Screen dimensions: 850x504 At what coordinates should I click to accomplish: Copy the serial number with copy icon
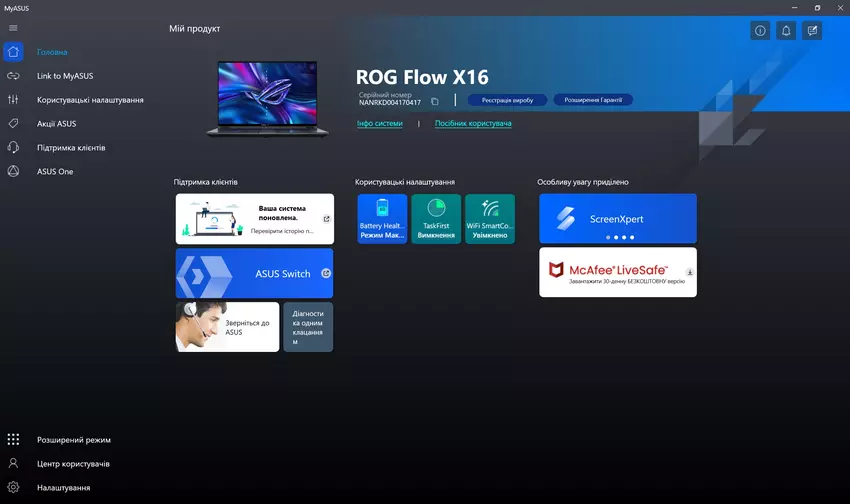point(435,102)
